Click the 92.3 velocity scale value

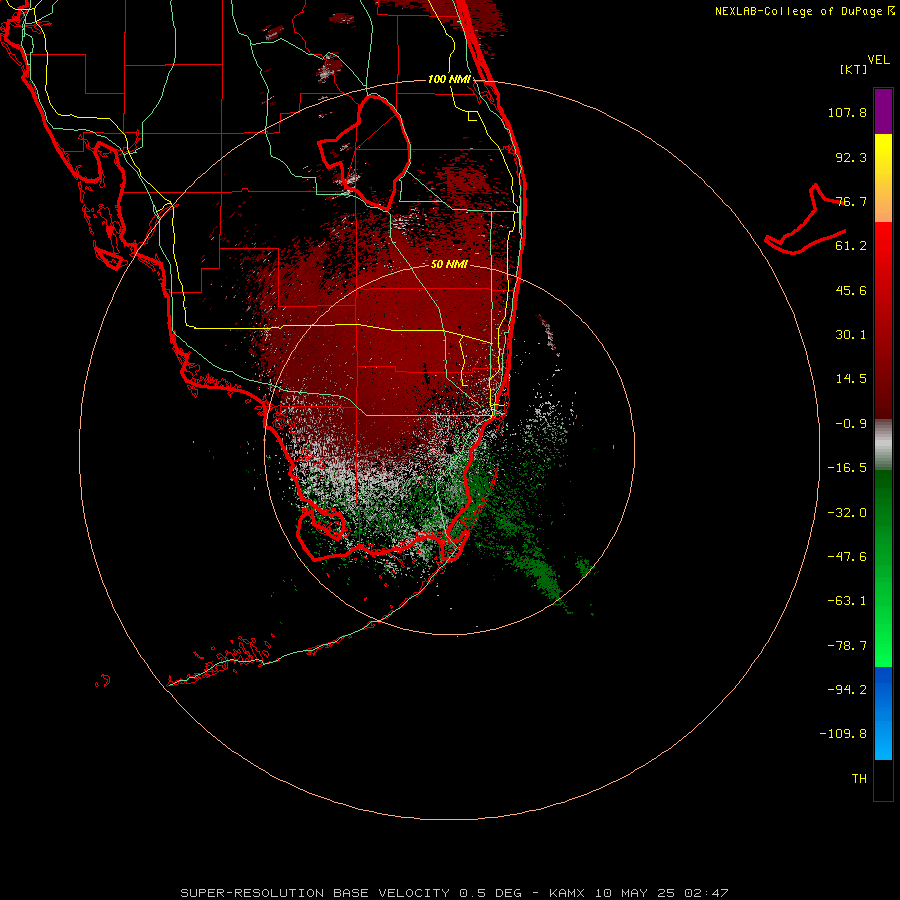tap(851, 157)
